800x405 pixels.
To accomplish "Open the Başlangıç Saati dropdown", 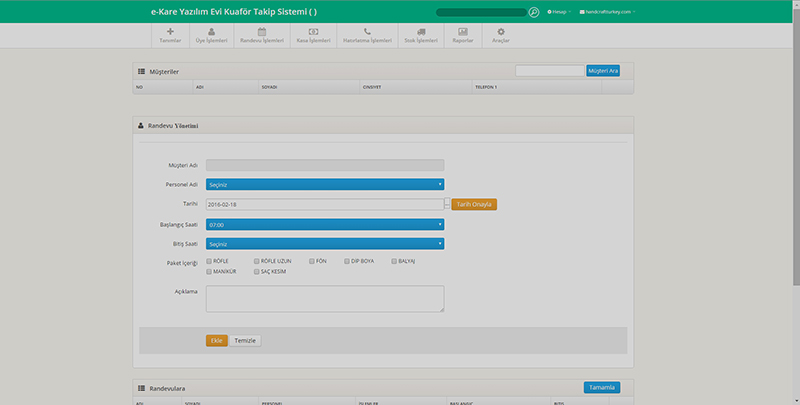I will tap(325, 224).
